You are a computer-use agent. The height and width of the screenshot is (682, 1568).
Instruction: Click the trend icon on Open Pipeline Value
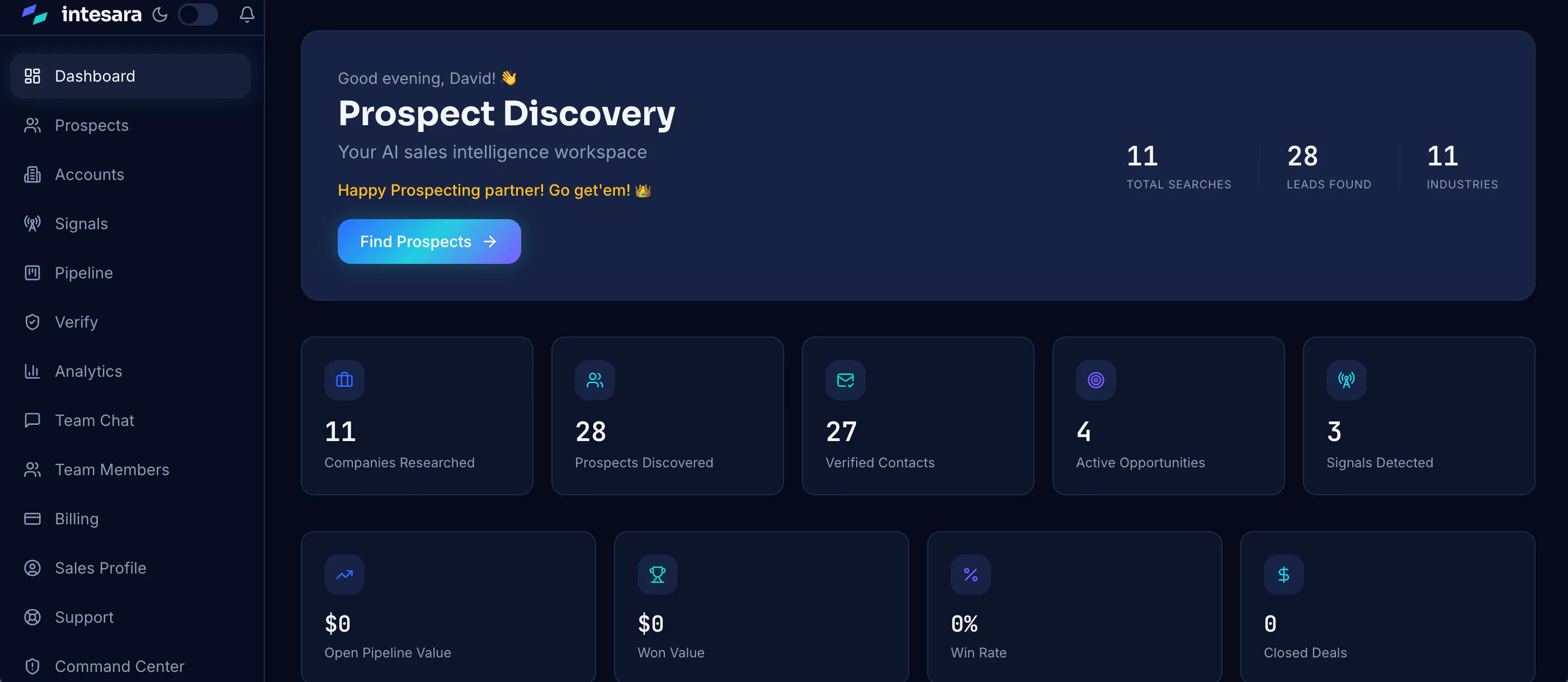[x=344, y=575]
